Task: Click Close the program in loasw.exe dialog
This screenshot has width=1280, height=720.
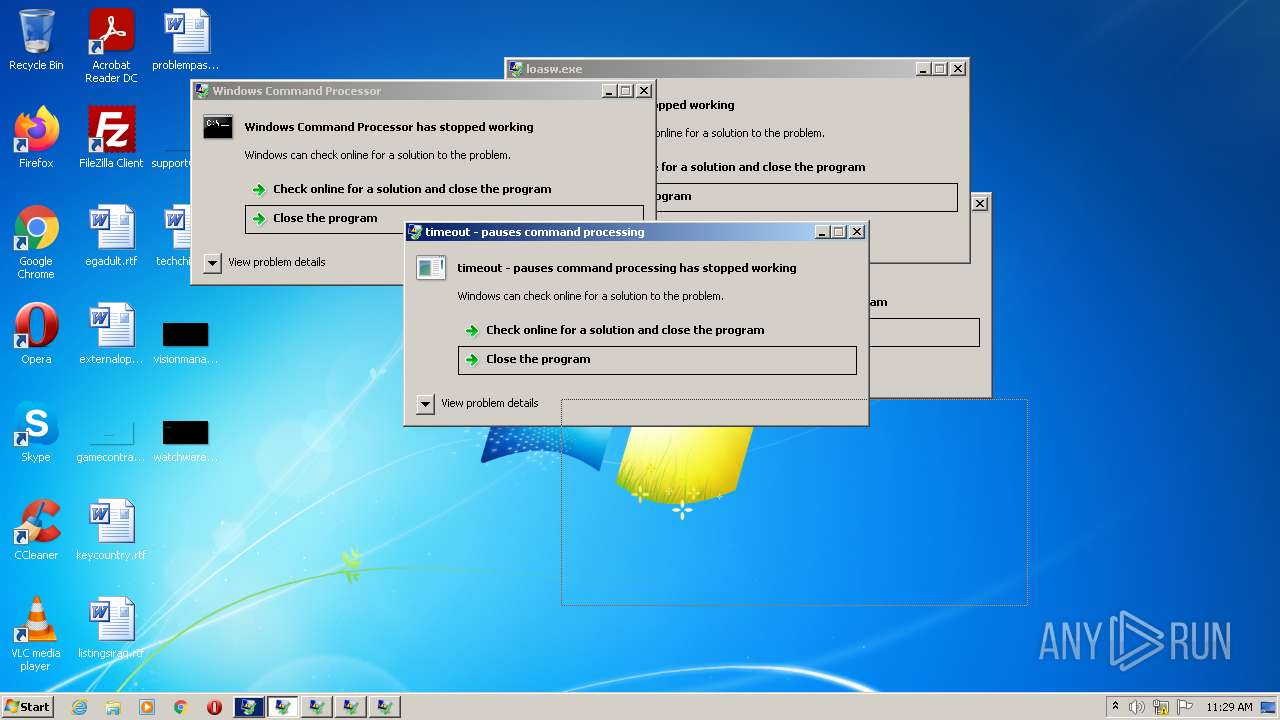Action: pyautogui.click(x=806, y=197)
